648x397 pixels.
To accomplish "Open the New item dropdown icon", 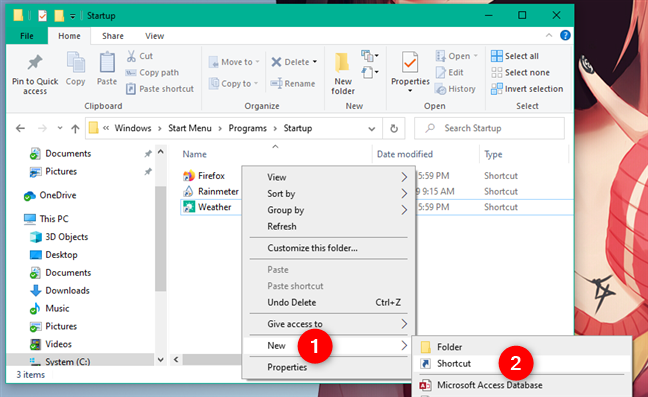I will click(370, 55).
